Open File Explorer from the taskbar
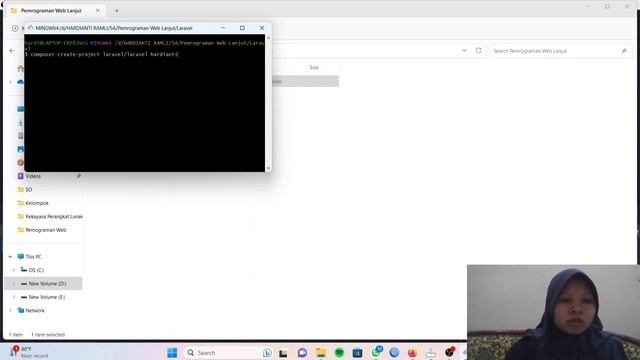The image size is (640, 360). [x=321, y=353]
